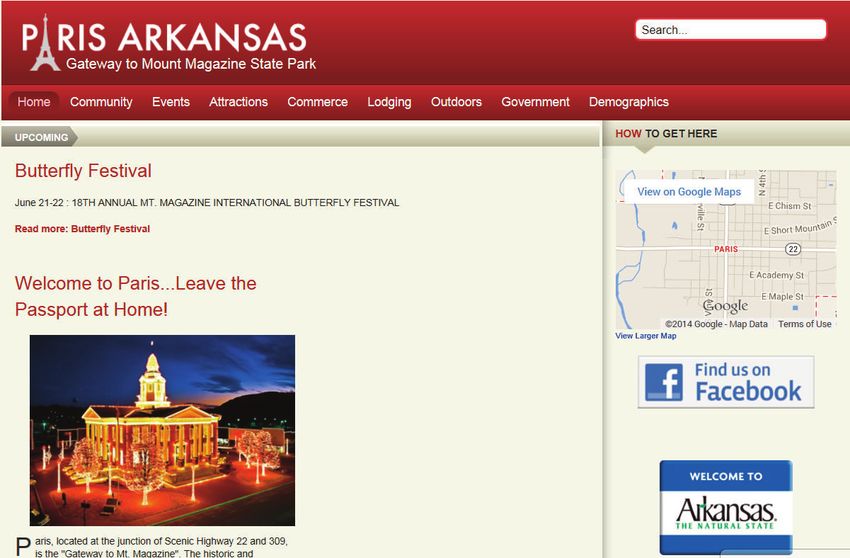The width and height of the screenshot is (850, 558).
Task: Open the Outdoors menu
Action: click(x=456, y=102)
